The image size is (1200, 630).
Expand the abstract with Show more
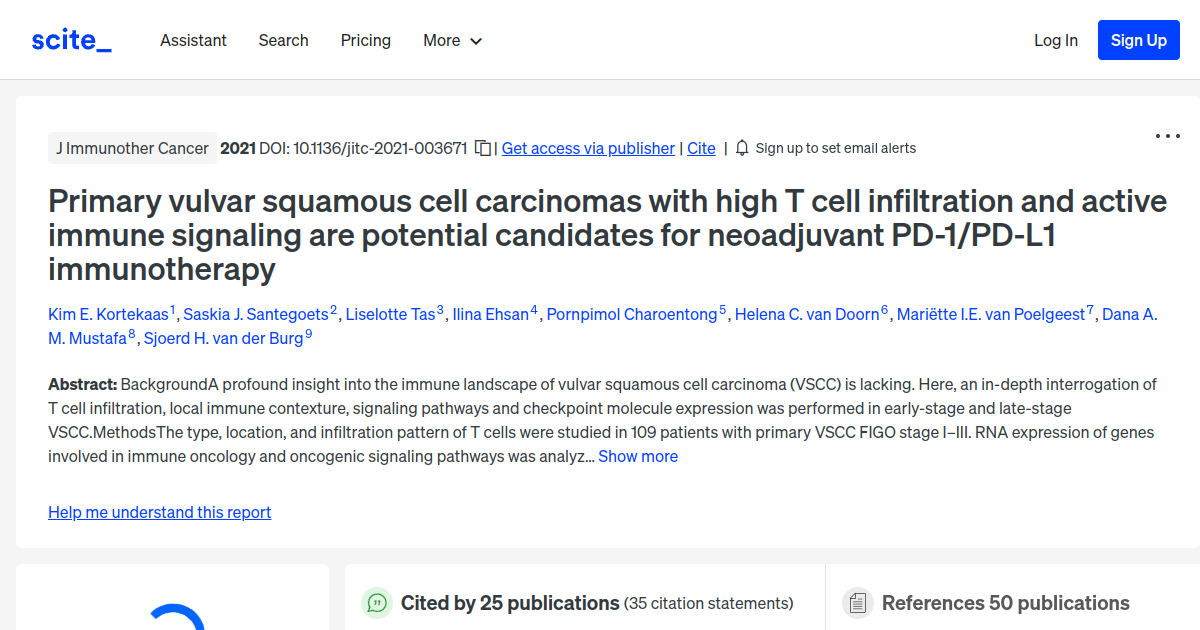(638, 456)
